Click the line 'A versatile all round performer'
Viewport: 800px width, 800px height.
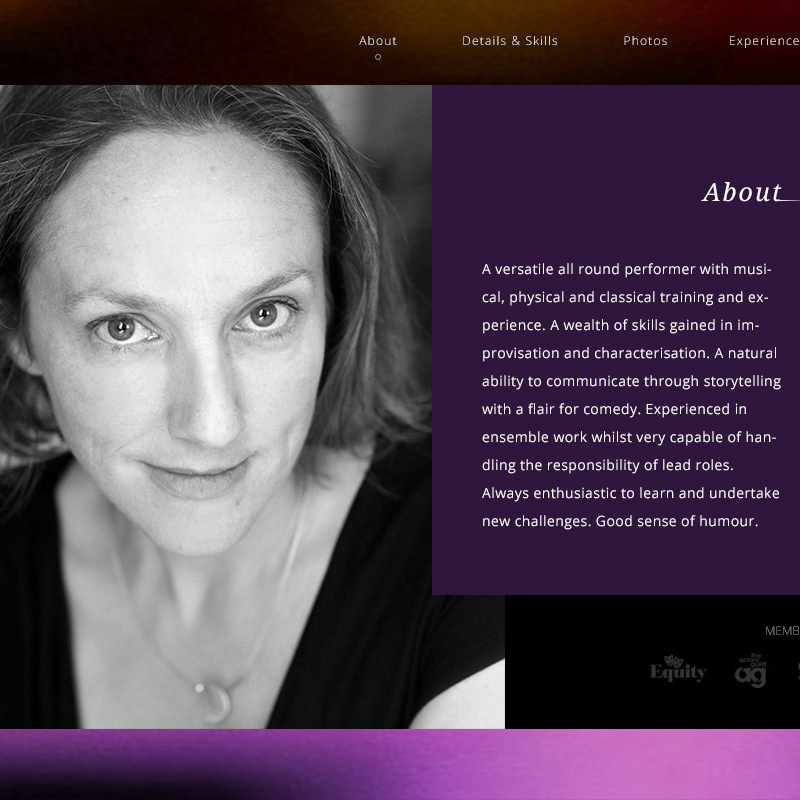coord(588,269)
